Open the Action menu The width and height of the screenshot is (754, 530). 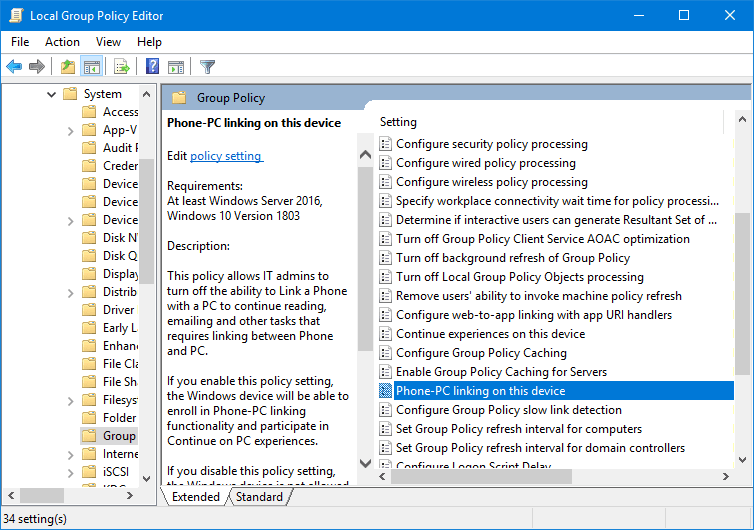(62, 42)
